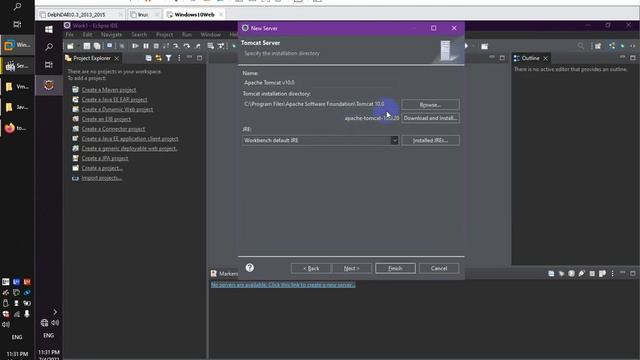This screenshot has width=640, height=360.
Task: Click the New toolbar icon in Eclipse
Action: pos(70,46)
